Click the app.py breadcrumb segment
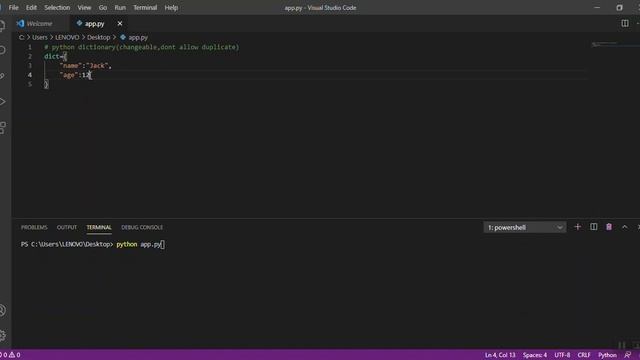This screenshot has width=640, height=360. point(138,37)
